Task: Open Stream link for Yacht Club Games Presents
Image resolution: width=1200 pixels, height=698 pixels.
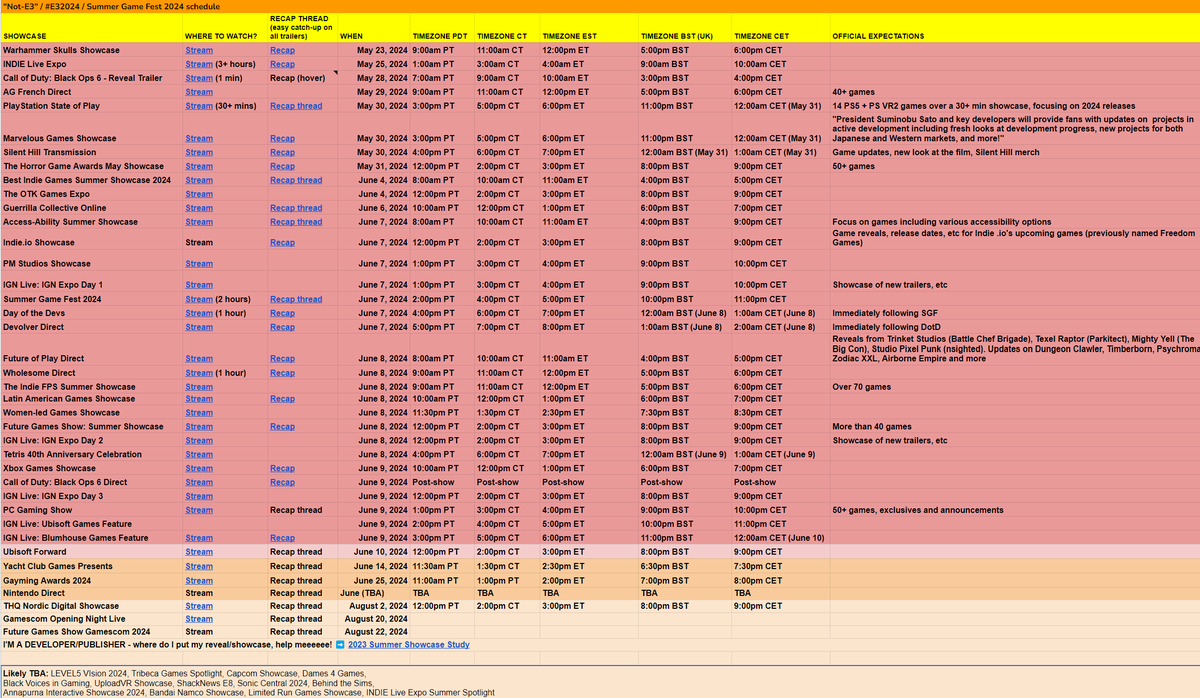Action: 199,566
